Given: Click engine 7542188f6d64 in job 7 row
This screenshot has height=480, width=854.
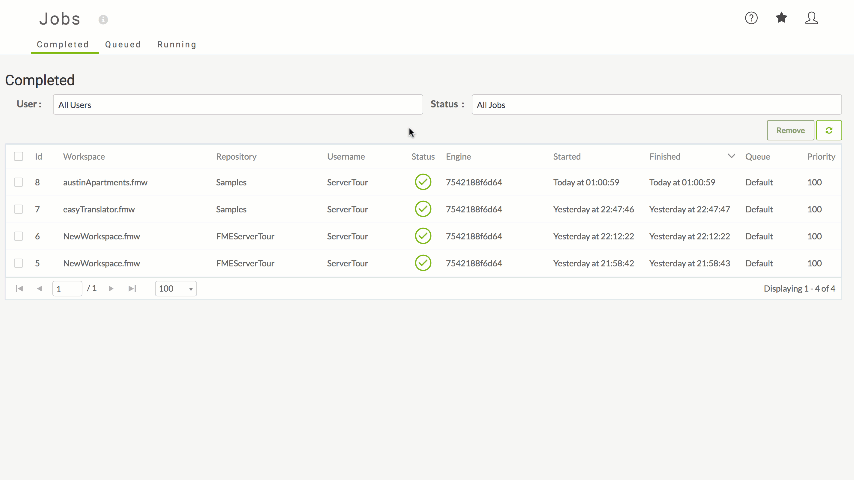Looking at the screenshot, I should click(474, 209).
